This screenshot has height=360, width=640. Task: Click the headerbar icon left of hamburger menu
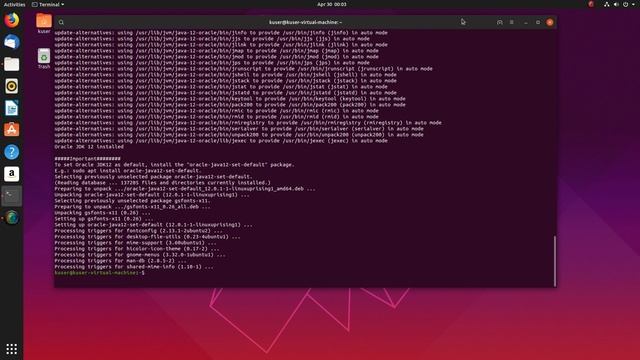500,22
